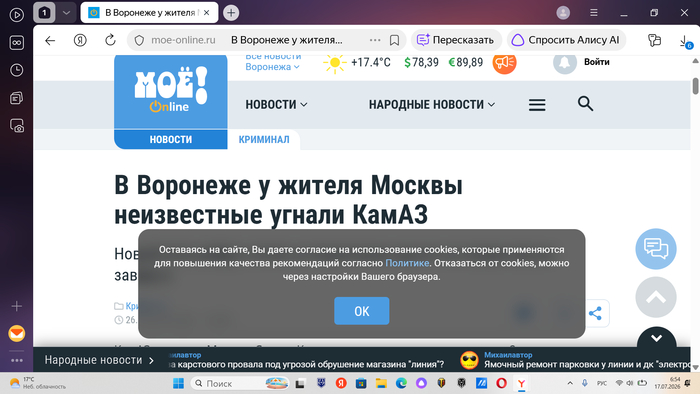Open the chat bubble floating button
Viewport: 700px width, 394px height.
pyautogui.click(x=656, y=249)
